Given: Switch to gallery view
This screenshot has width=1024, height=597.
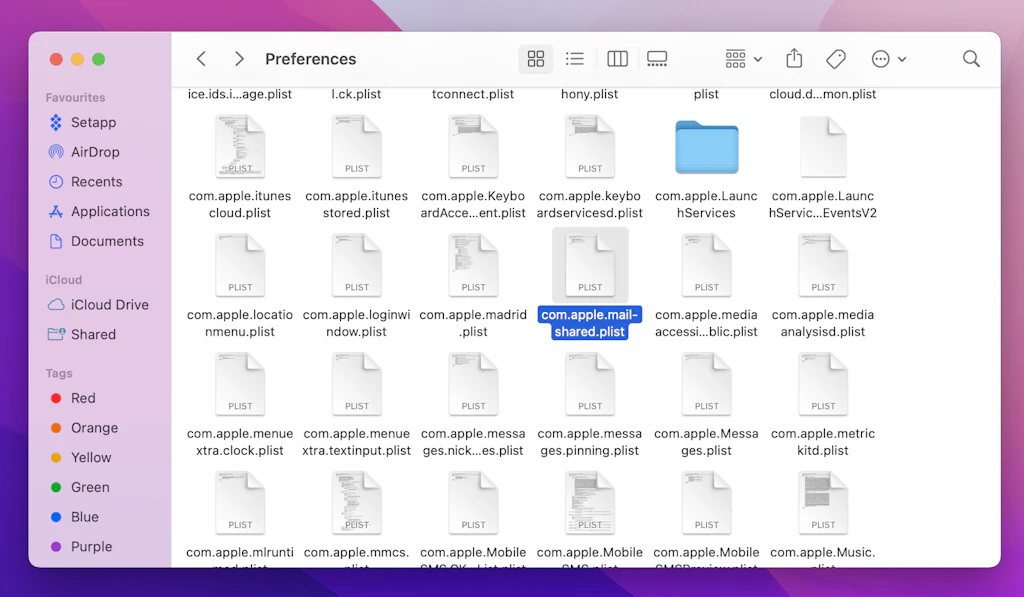Looking at the screenshot, I should point(657,59).
